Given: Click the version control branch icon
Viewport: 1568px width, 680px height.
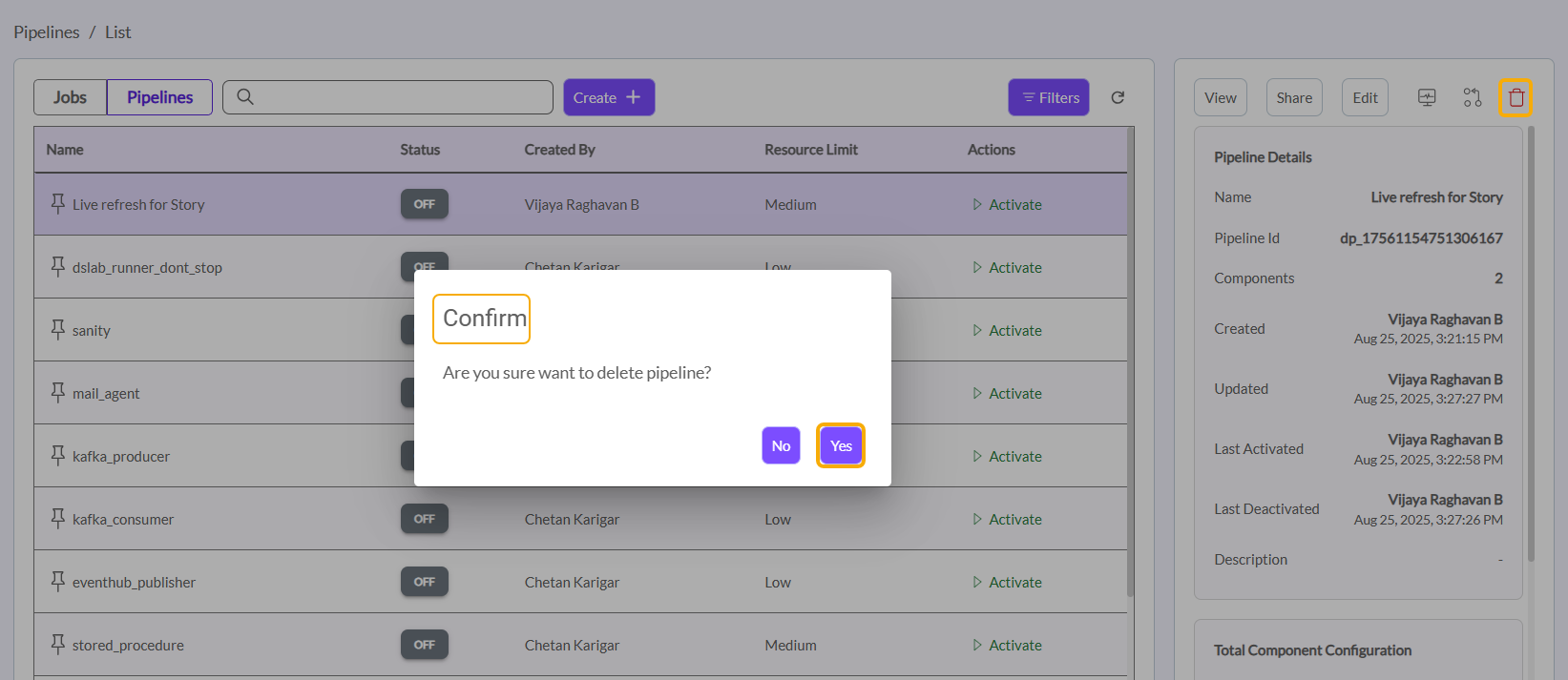Looking at the screenshot, I should pyautogui.click(x=1472, y=97).
